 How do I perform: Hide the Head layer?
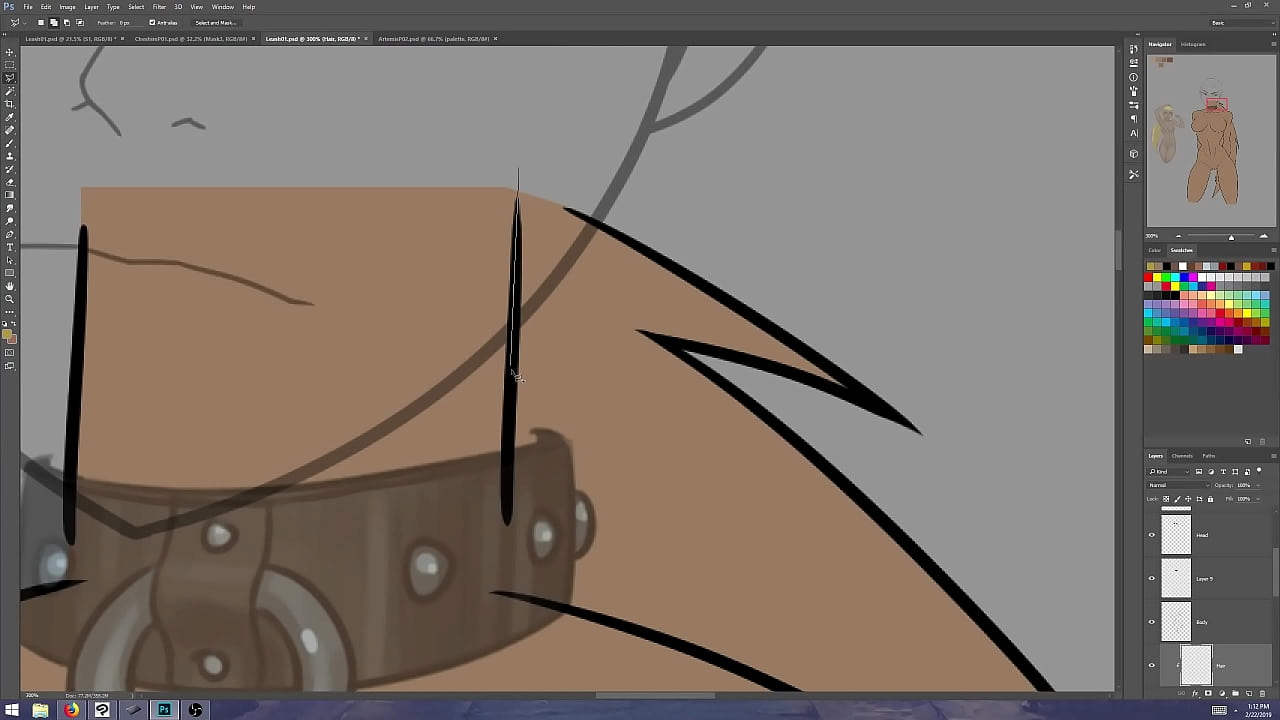click(x=1151, y=535)
